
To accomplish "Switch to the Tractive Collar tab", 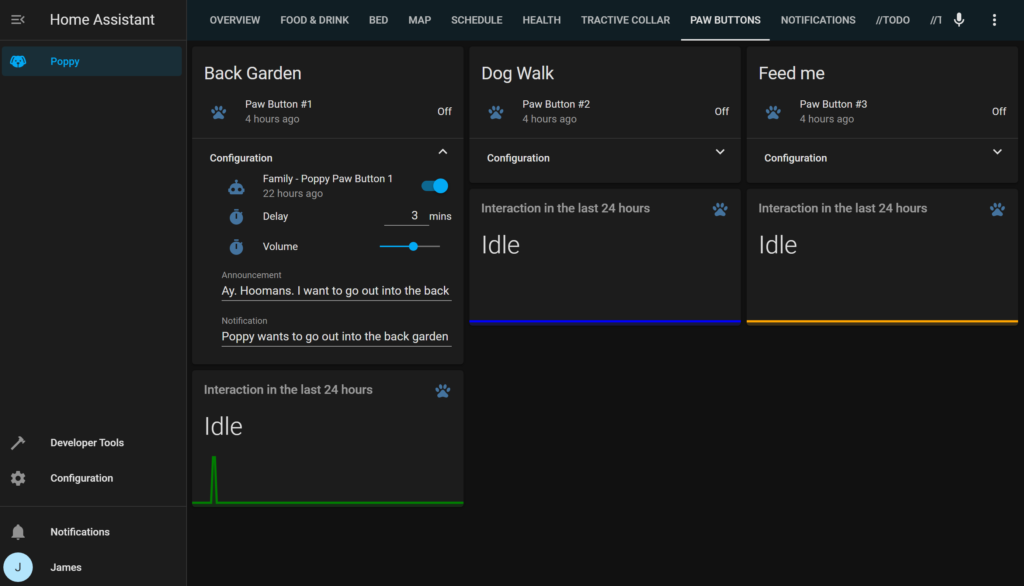I will click(625, 20).
